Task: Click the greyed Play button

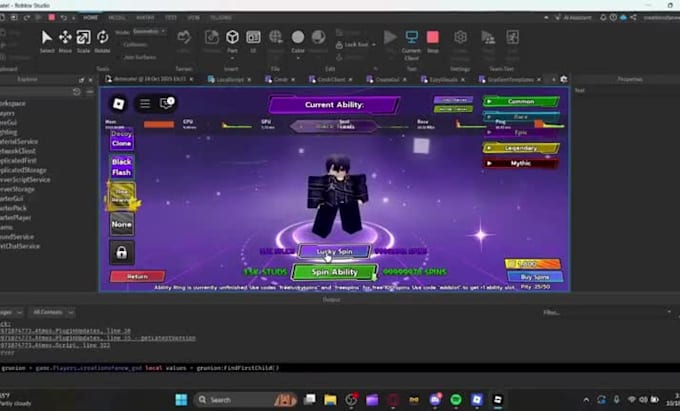Action: point(390,37)
